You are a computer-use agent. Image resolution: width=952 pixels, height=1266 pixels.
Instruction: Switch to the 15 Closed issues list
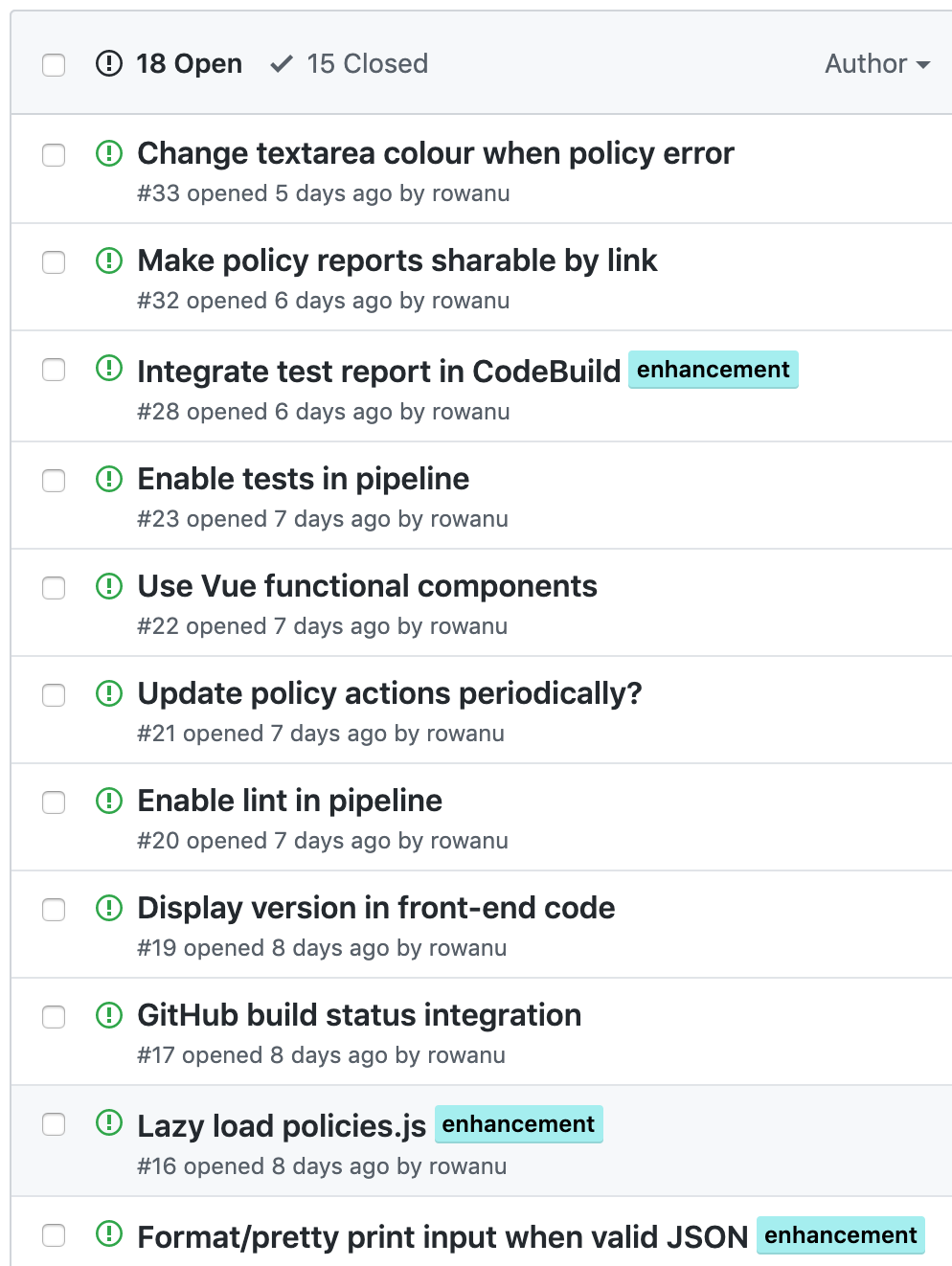(x=350, y=64)
